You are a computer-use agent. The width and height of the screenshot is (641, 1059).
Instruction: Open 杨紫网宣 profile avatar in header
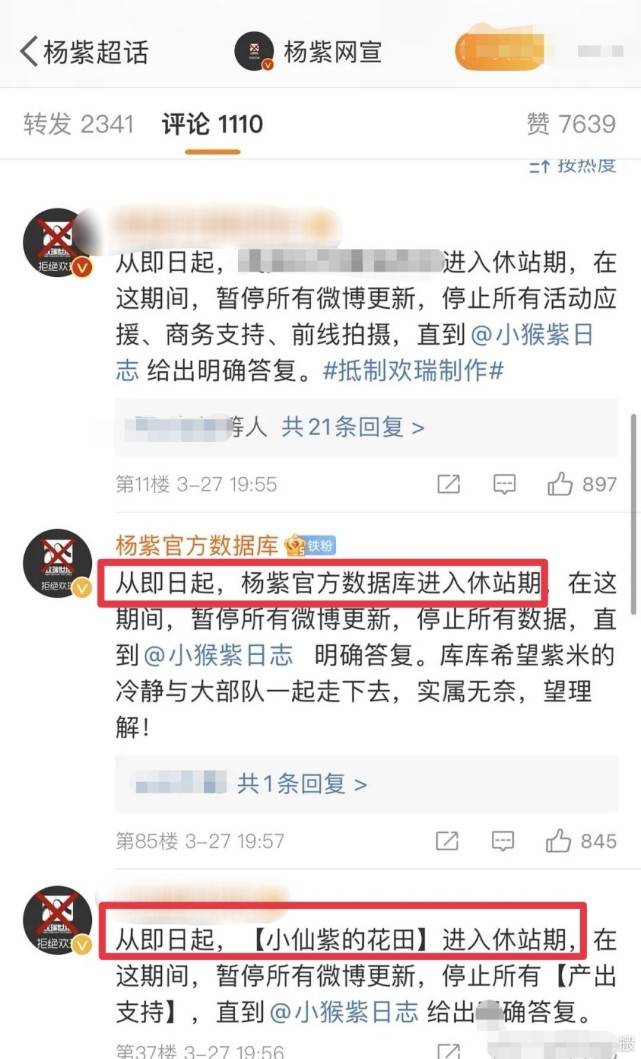click(254, 51)
